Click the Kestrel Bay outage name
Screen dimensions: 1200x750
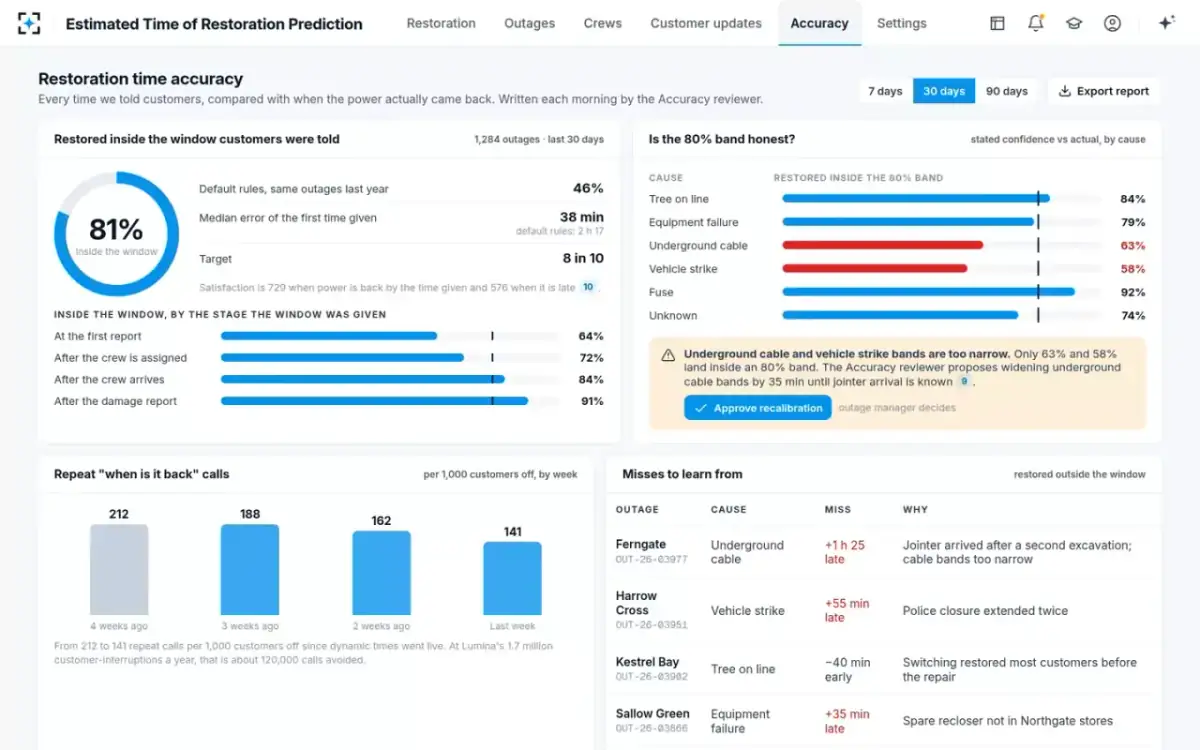648,662
